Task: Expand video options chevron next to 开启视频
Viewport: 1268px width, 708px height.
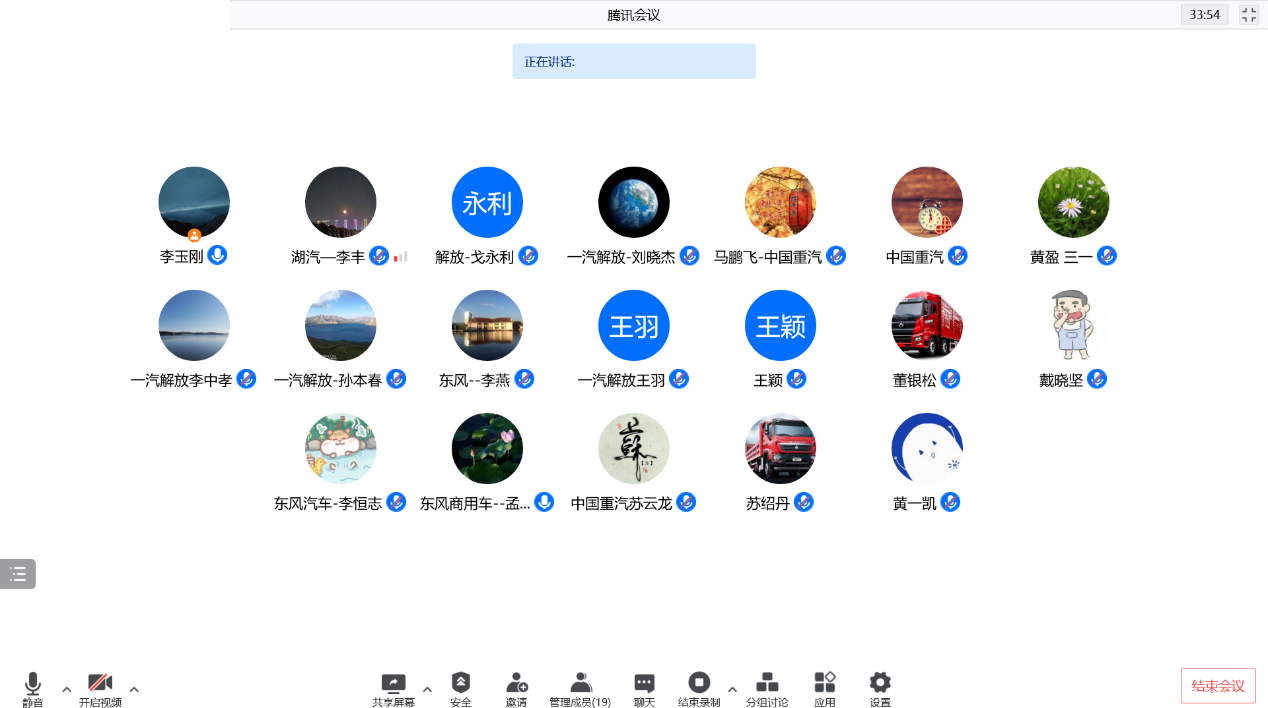Action: point(133,689)
